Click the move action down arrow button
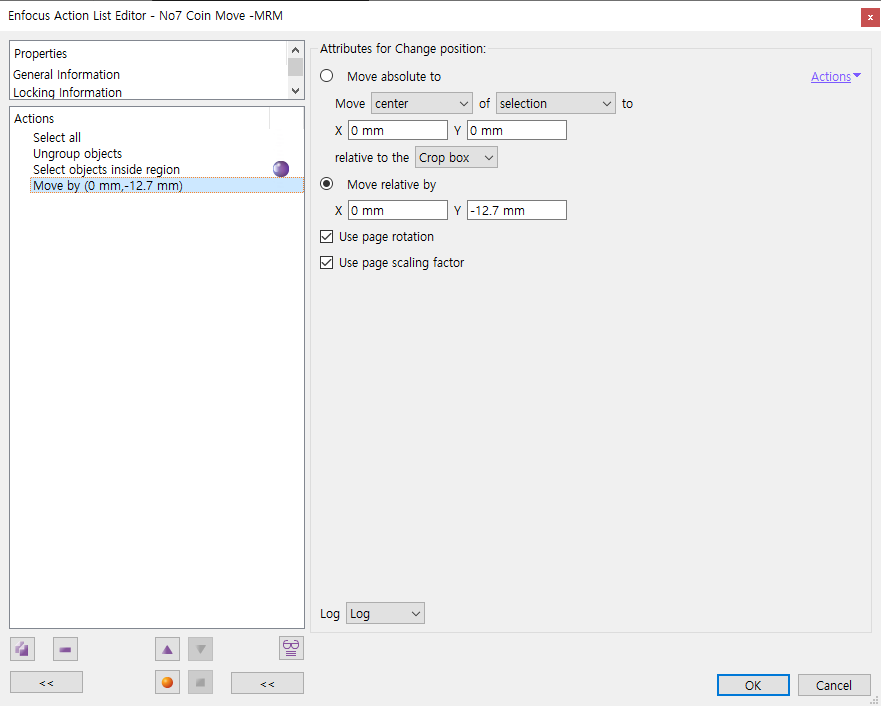 (x=201, y=649)
